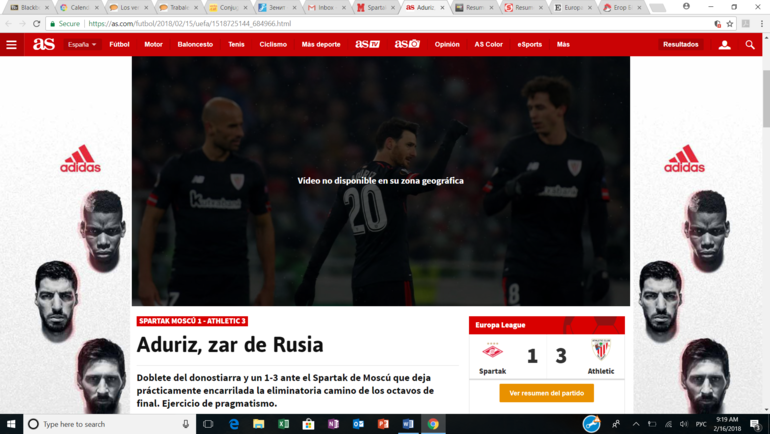Image resolution: width=770 pixels, height=434 pixels.
Task: Open Más deporte menu item
Action: tap(321, 44)
